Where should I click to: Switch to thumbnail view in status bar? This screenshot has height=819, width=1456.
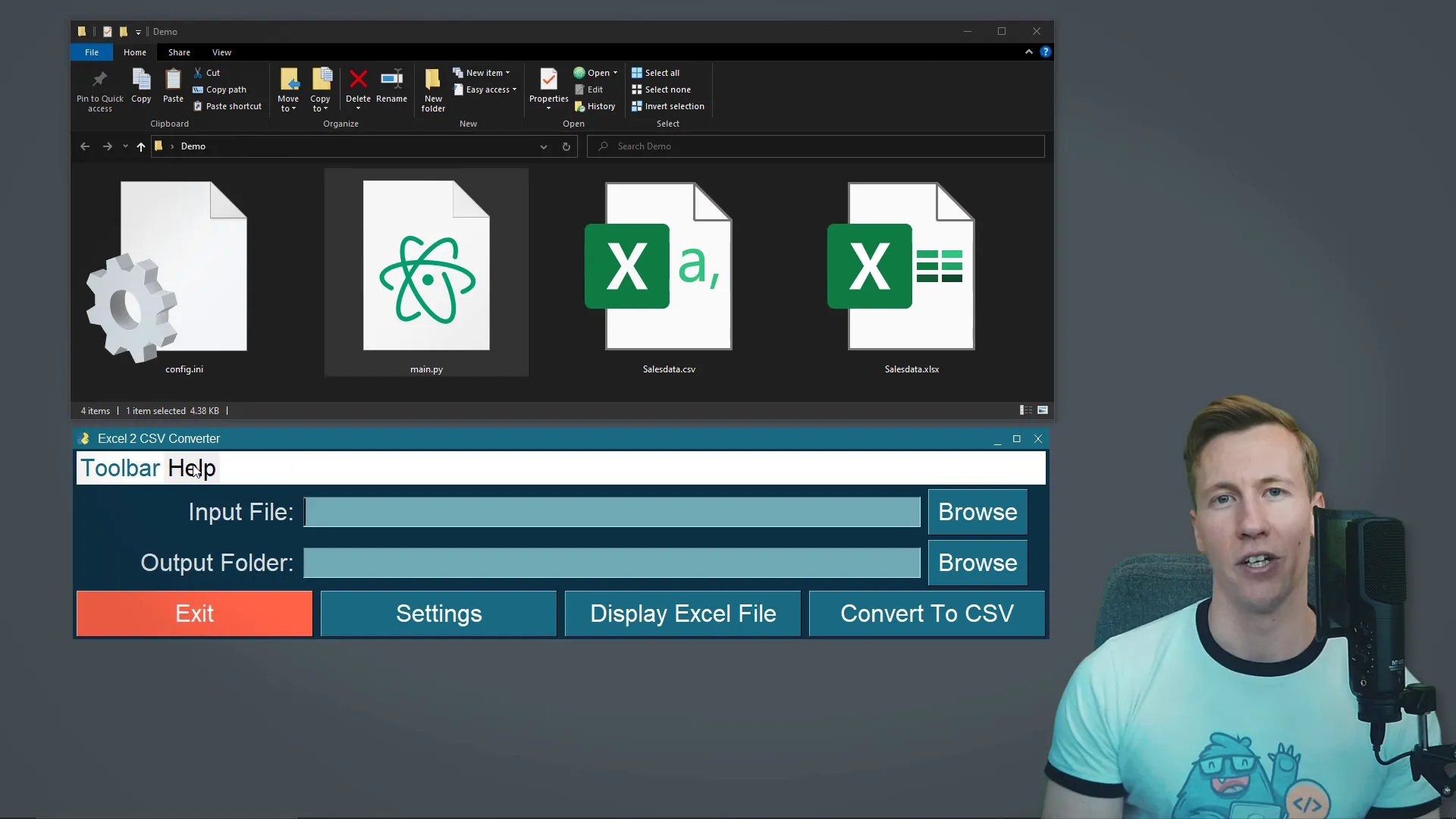(x=1042, y=409)
